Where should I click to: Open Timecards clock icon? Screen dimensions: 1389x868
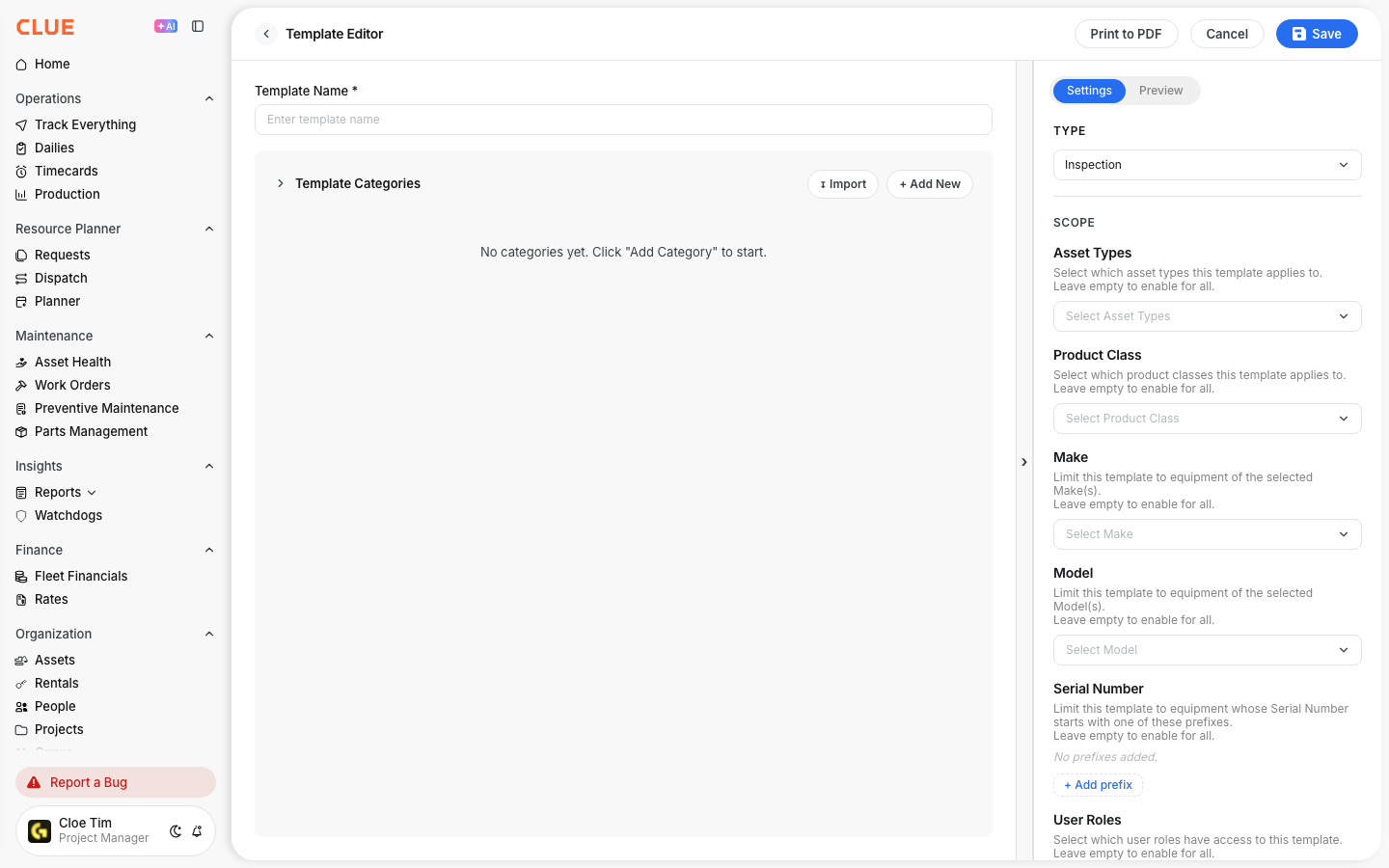click(21, 172)
